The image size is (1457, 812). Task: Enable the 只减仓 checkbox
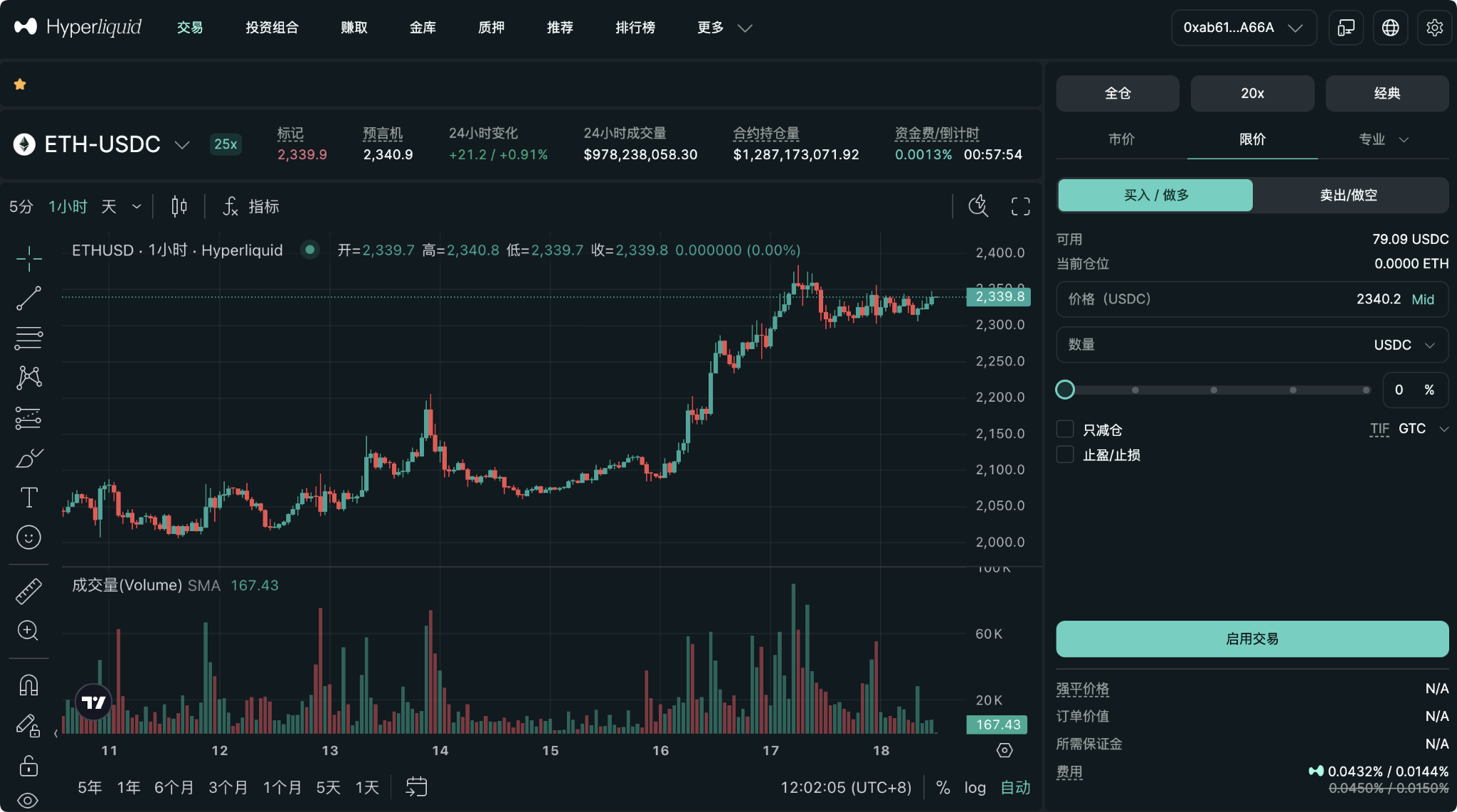(1065, 429)
